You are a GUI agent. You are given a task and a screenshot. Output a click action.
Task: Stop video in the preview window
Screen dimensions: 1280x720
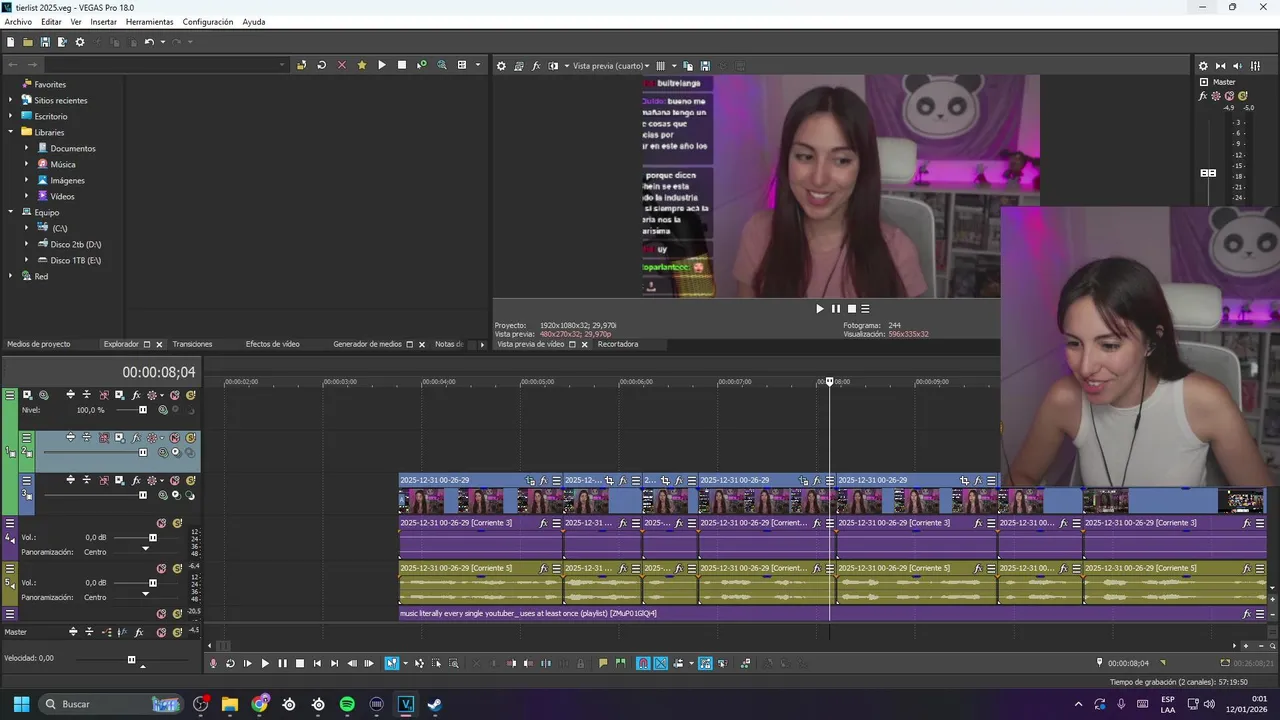pyautogui.click(x=851, y=309)
